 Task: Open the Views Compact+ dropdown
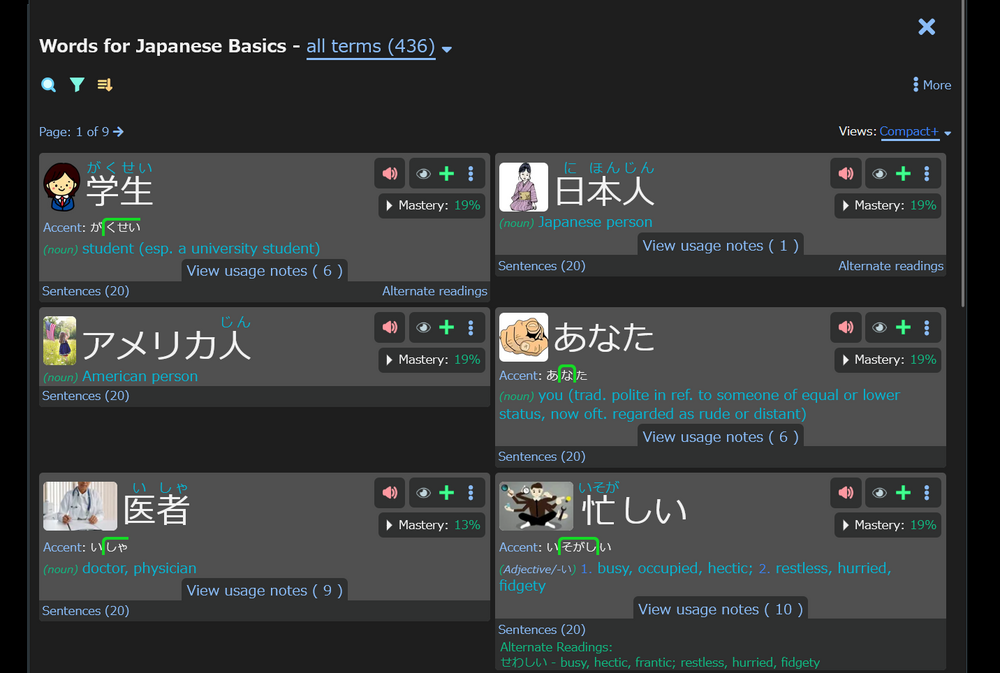pyautogui.click(x=910, y=131)
